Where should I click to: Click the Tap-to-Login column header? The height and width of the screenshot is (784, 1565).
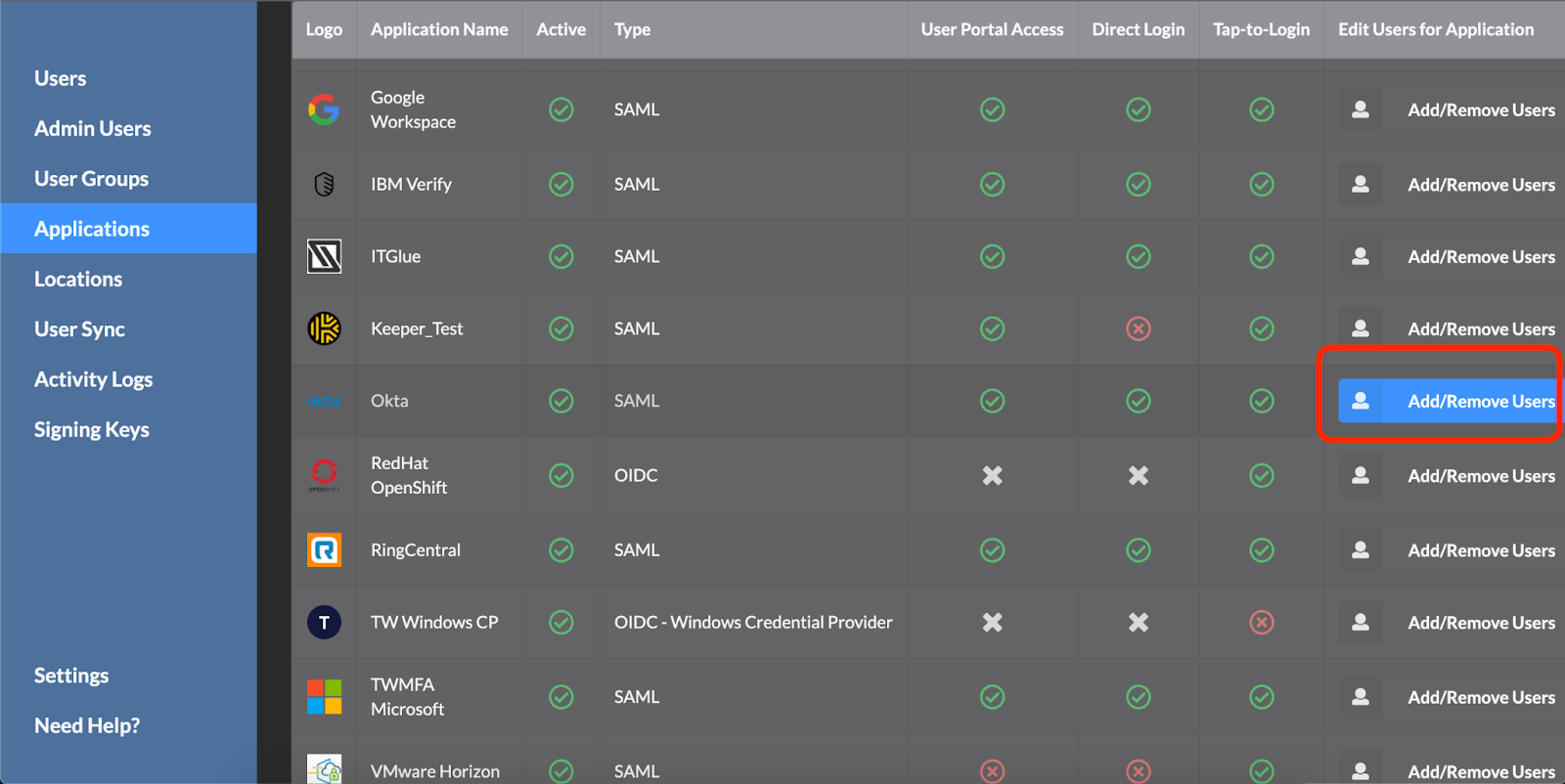(1261, 29)
